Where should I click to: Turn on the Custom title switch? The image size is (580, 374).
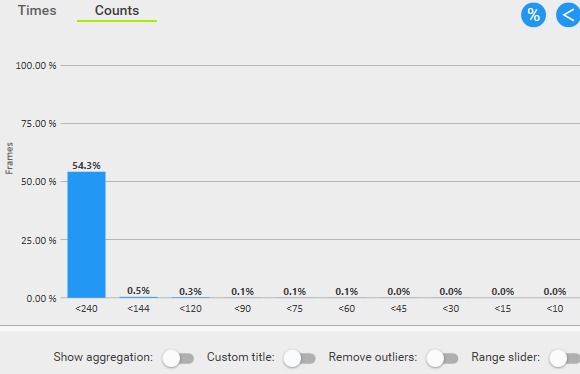[300, 358]
